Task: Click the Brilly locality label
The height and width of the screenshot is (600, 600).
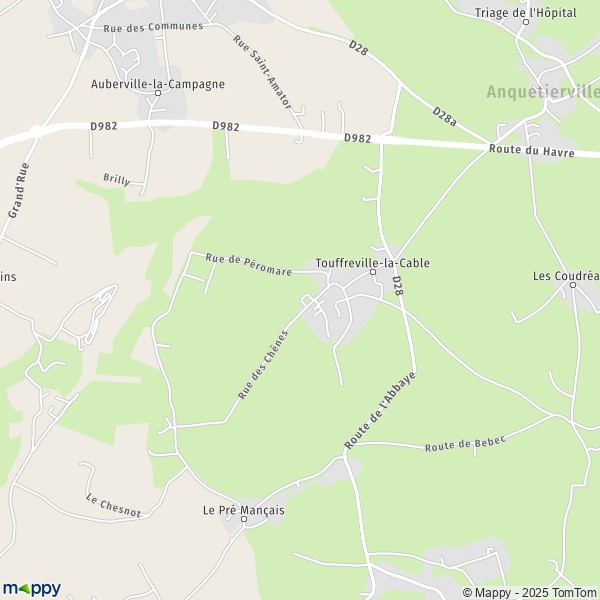Action: (x=117, y=179)
